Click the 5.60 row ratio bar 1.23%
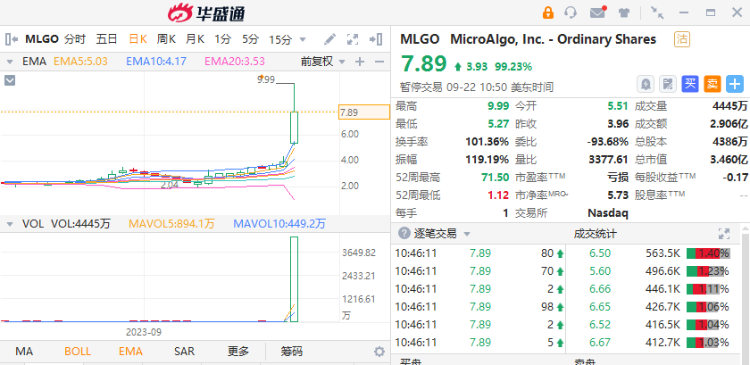 (708, 271)
